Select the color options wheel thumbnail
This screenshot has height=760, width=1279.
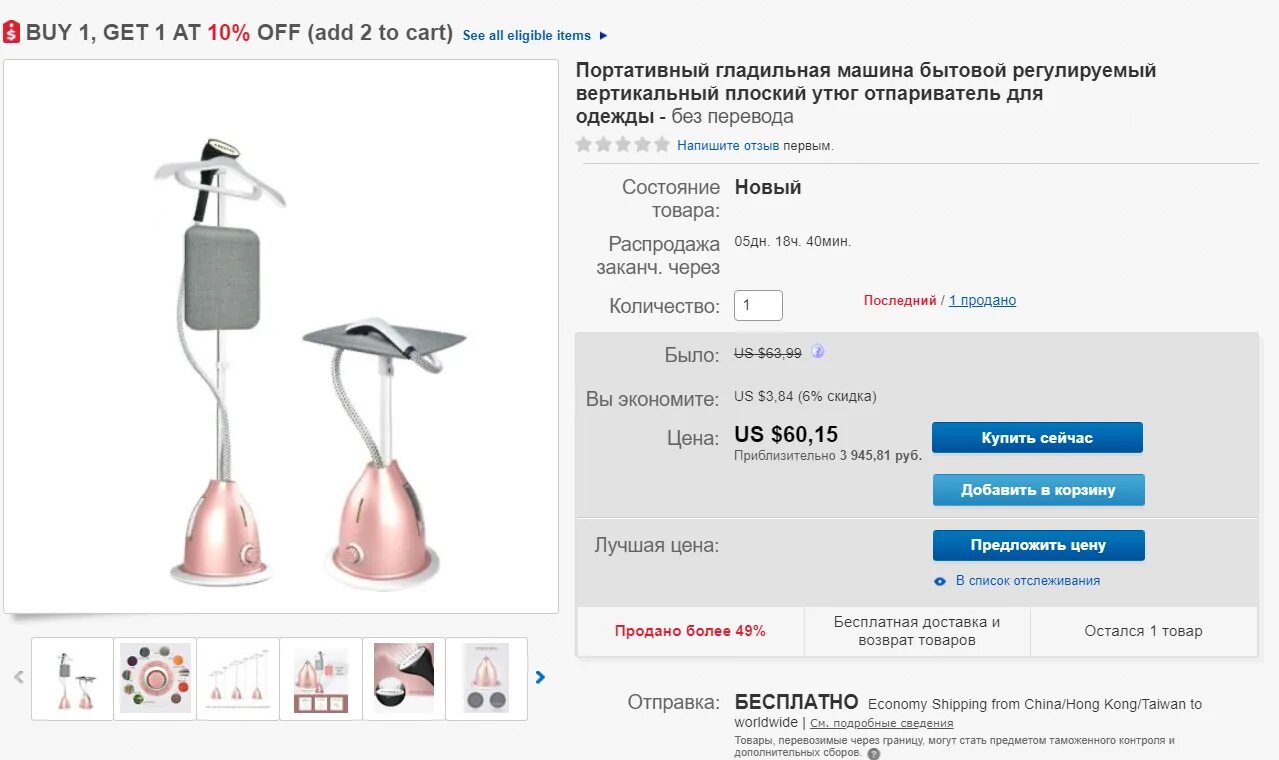[155, 678]
